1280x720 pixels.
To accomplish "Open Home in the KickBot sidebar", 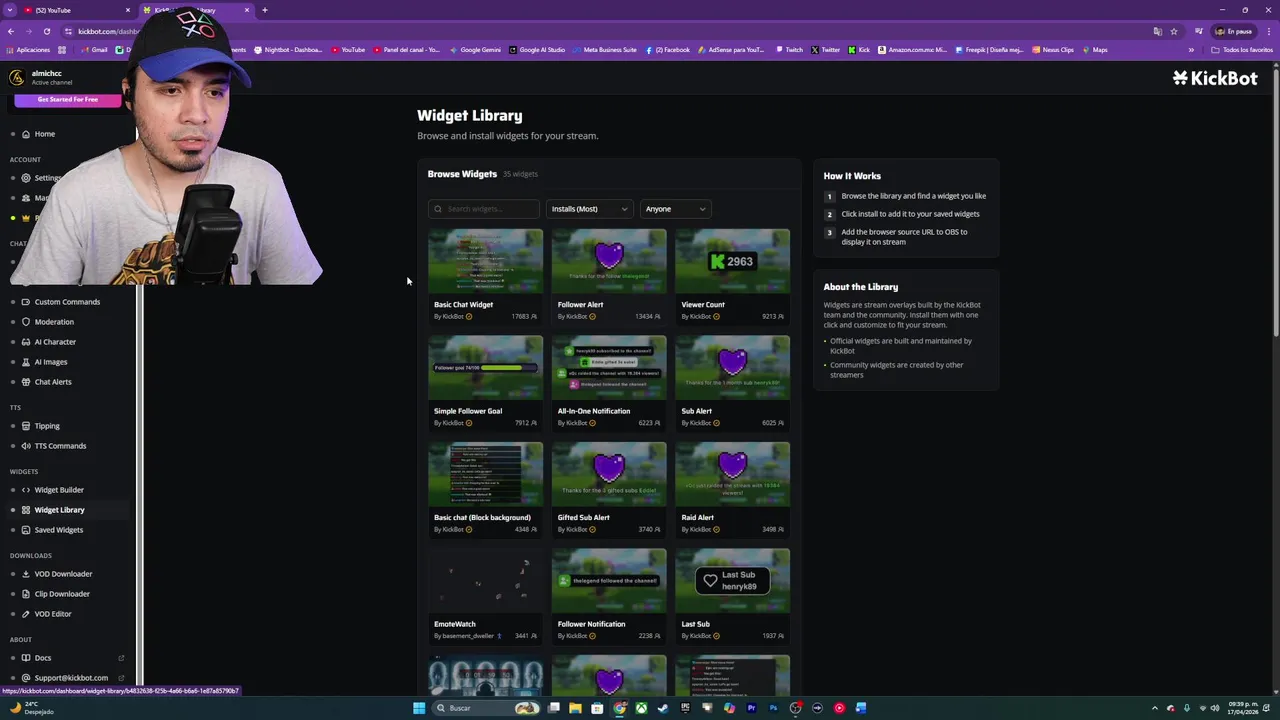I will coord(44,134).
